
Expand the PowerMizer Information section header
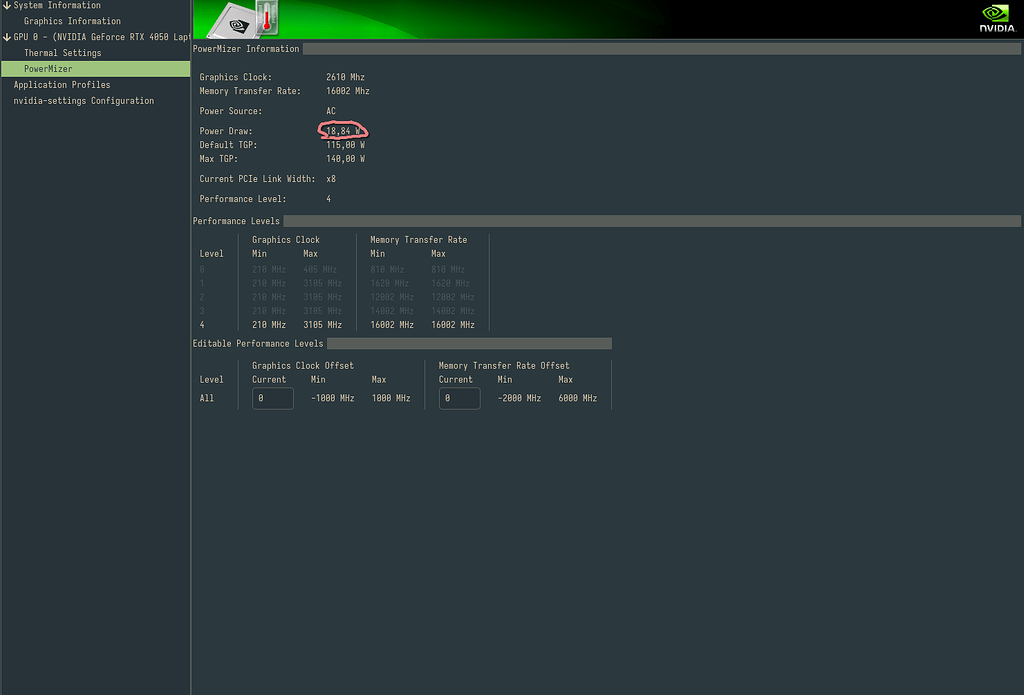[246, 48]
